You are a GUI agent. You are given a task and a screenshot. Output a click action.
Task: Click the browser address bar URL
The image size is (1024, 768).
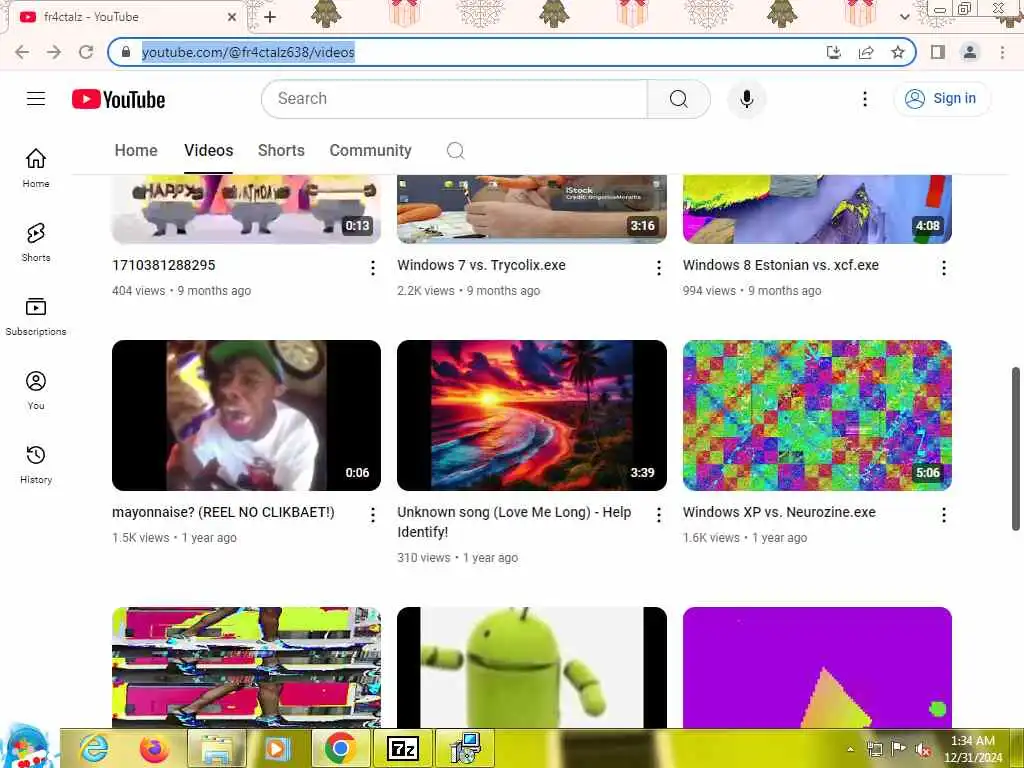pyautogui.click(x=248, y=52)
